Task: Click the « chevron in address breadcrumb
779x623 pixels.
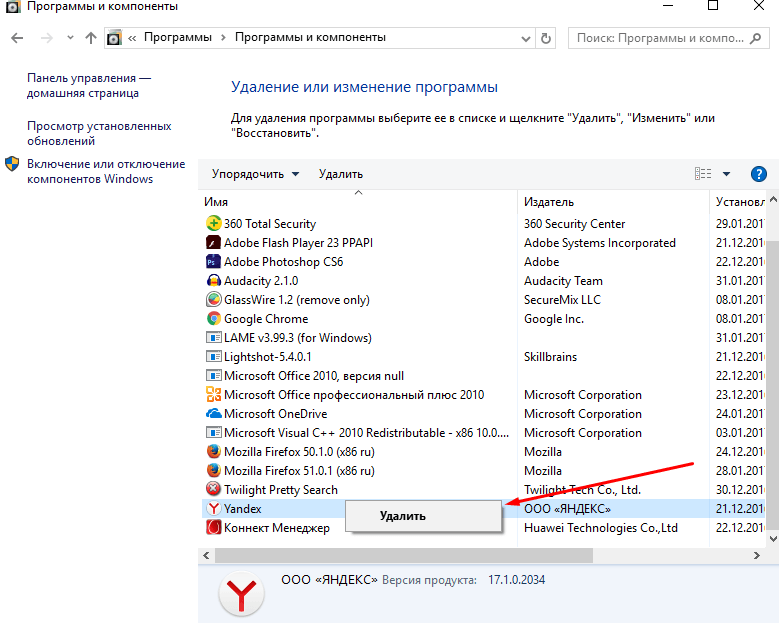Action: pos(132,38)
